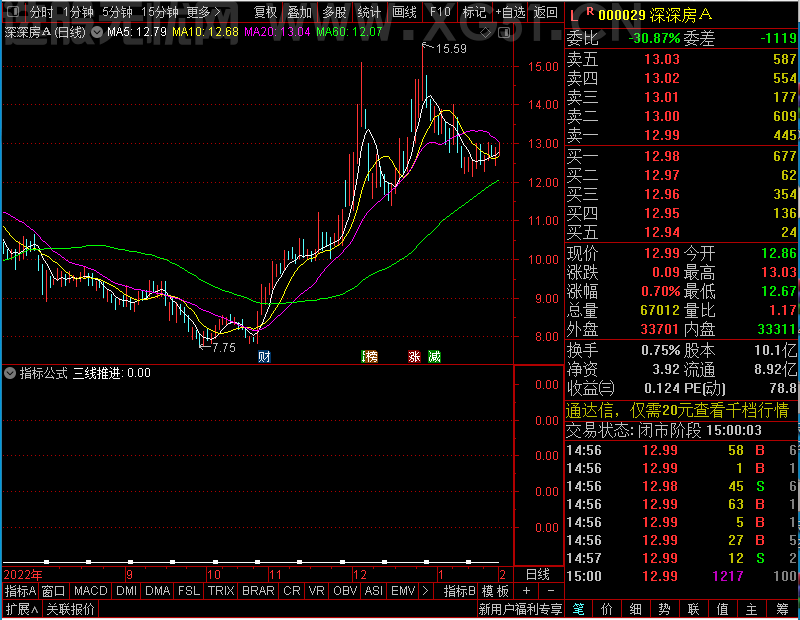The image size is (800, 620).
Task: Switch to the 主 main-force tab
Action: [752, 609]
